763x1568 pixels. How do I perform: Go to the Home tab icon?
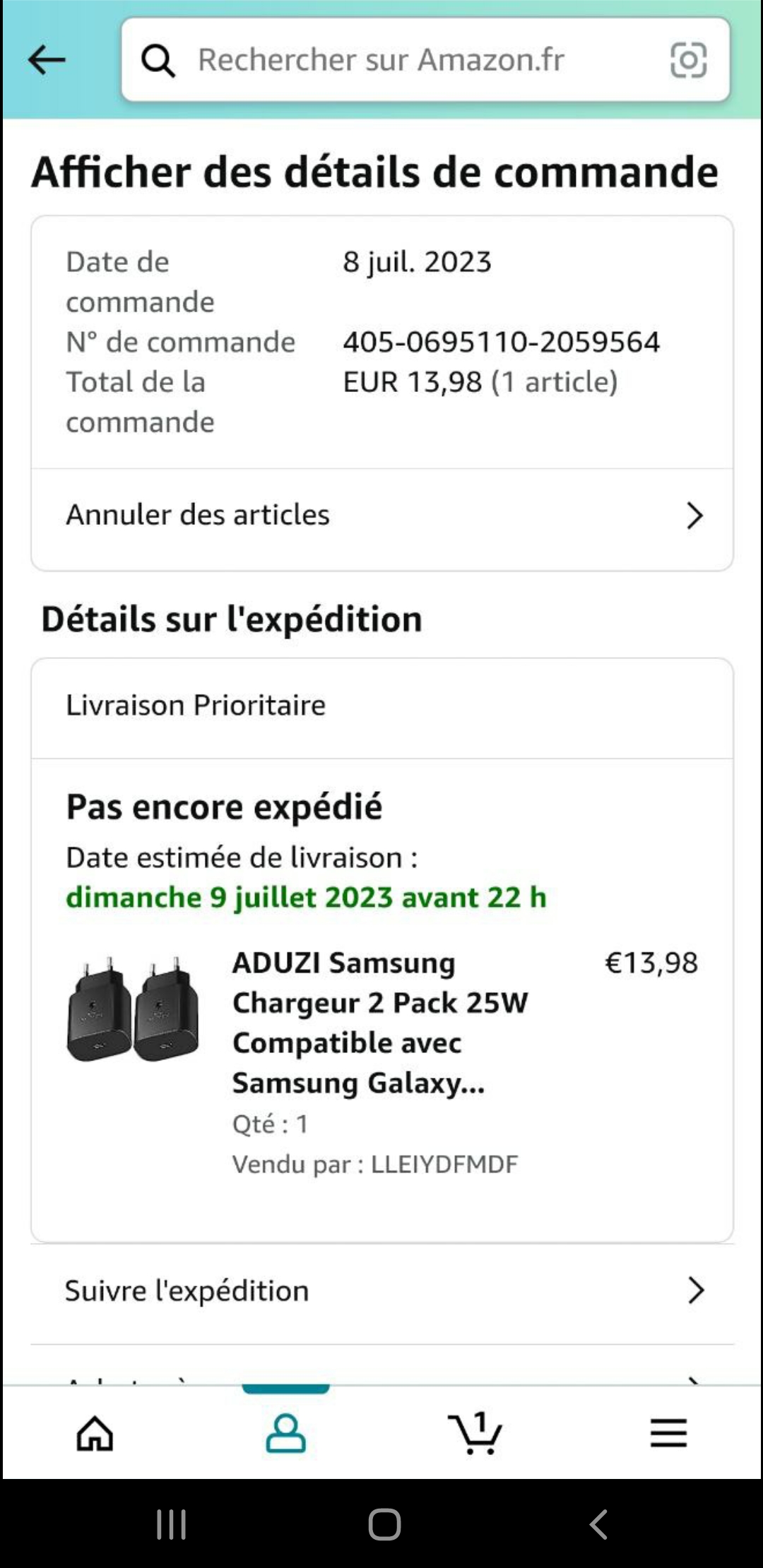(95, 1434)
